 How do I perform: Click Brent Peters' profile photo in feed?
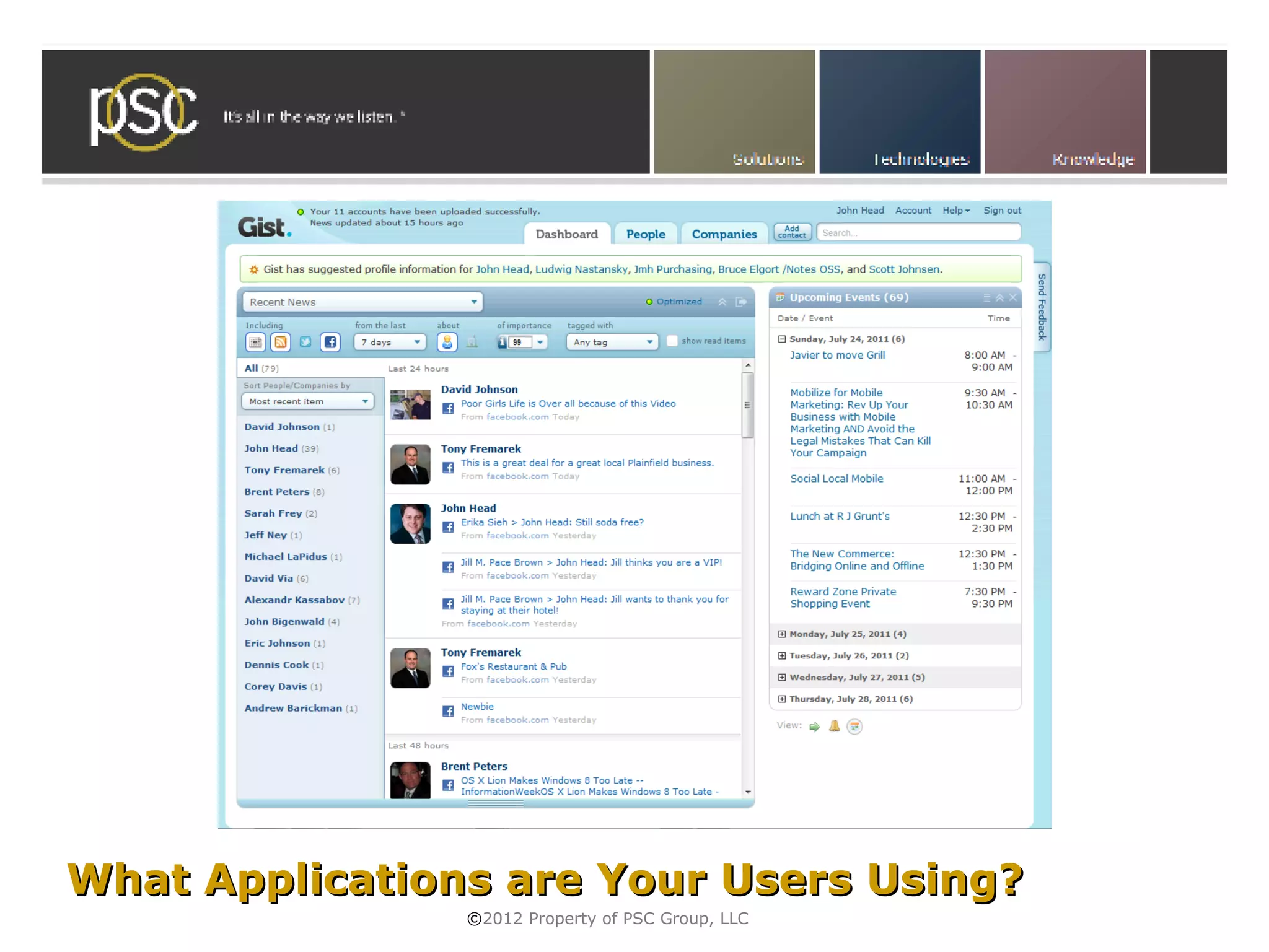coord(410,780)
